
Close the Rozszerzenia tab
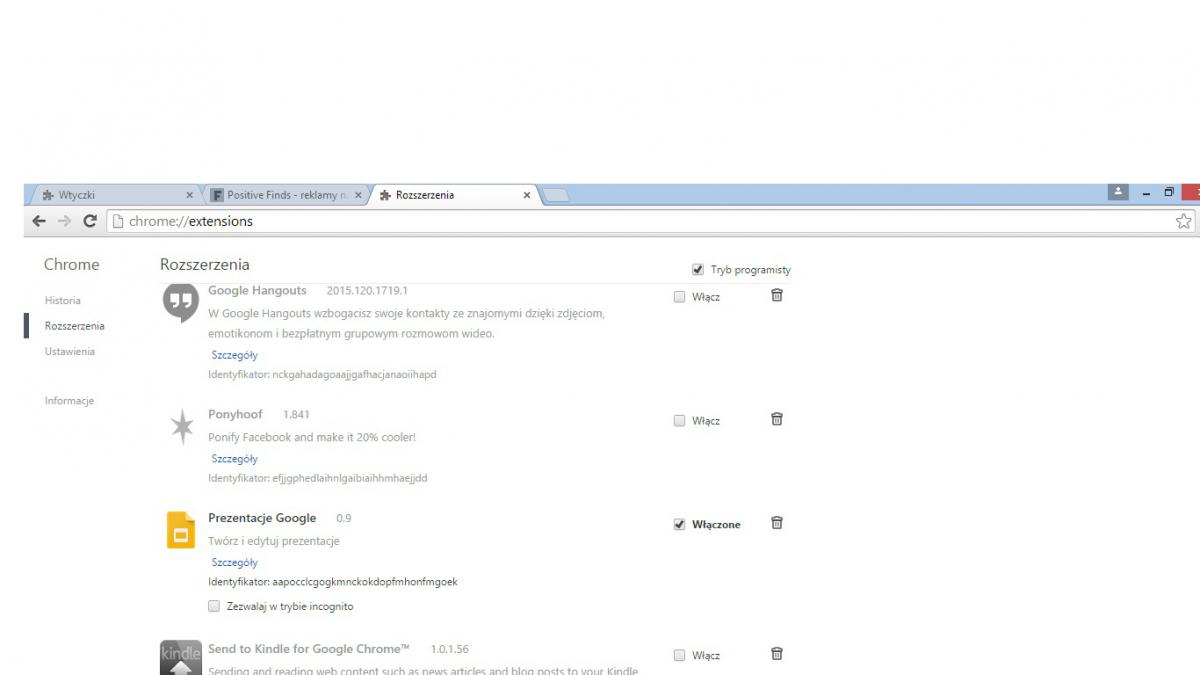(x=527, y=195)
